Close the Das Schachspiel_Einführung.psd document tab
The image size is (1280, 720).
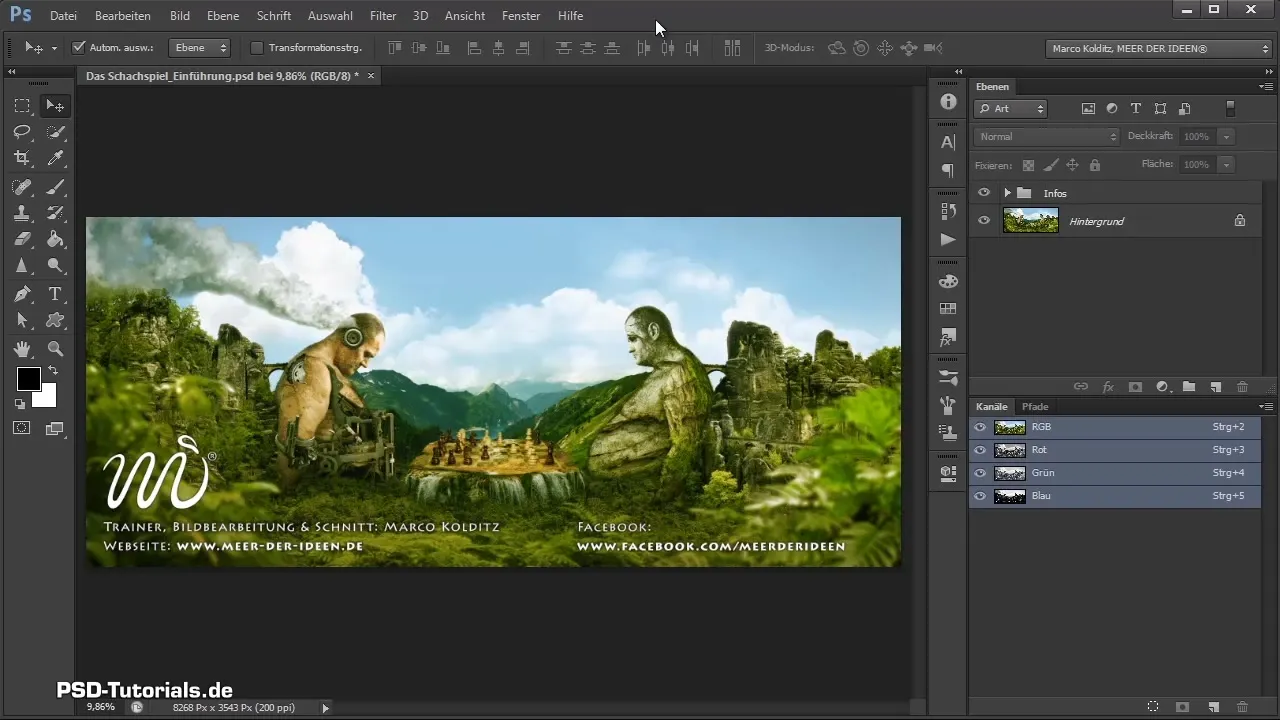tap(371, 75)
